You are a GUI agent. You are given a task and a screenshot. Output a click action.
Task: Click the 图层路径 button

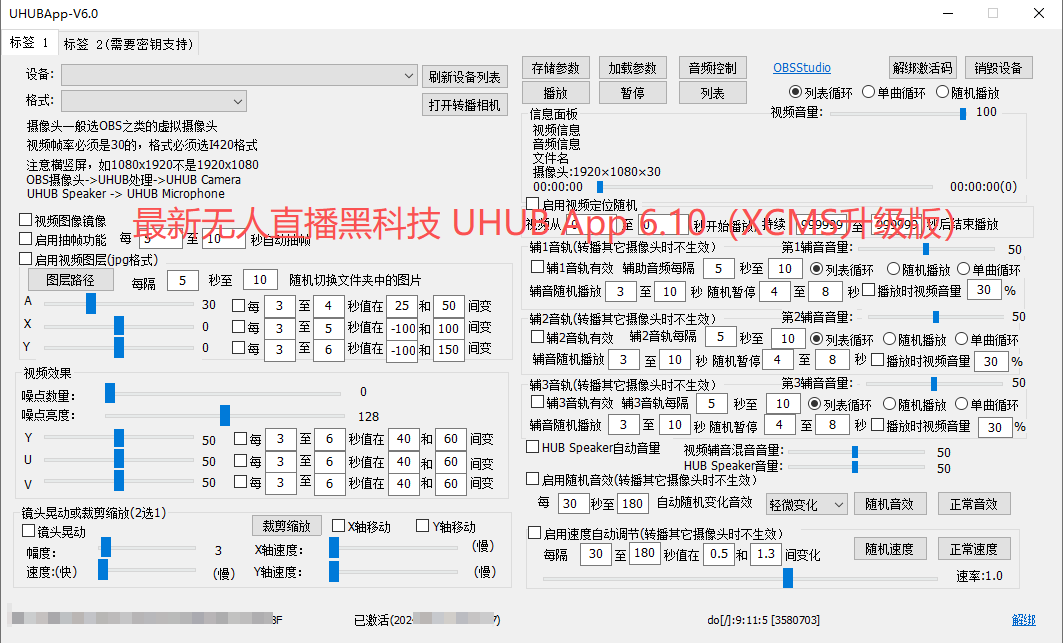71,279
